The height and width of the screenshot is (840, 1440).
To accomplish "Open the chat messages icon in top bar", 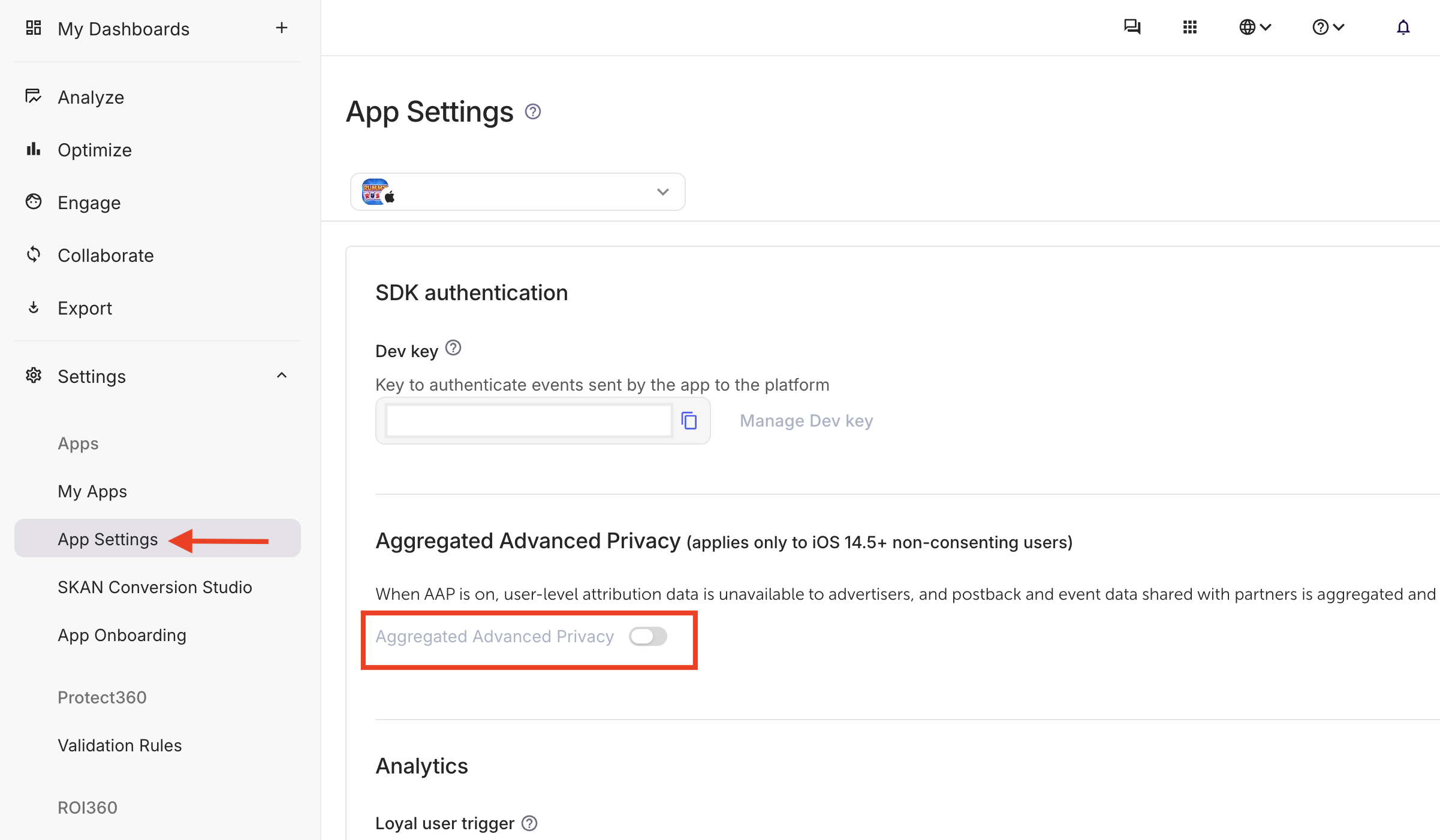I will 1132,27.
